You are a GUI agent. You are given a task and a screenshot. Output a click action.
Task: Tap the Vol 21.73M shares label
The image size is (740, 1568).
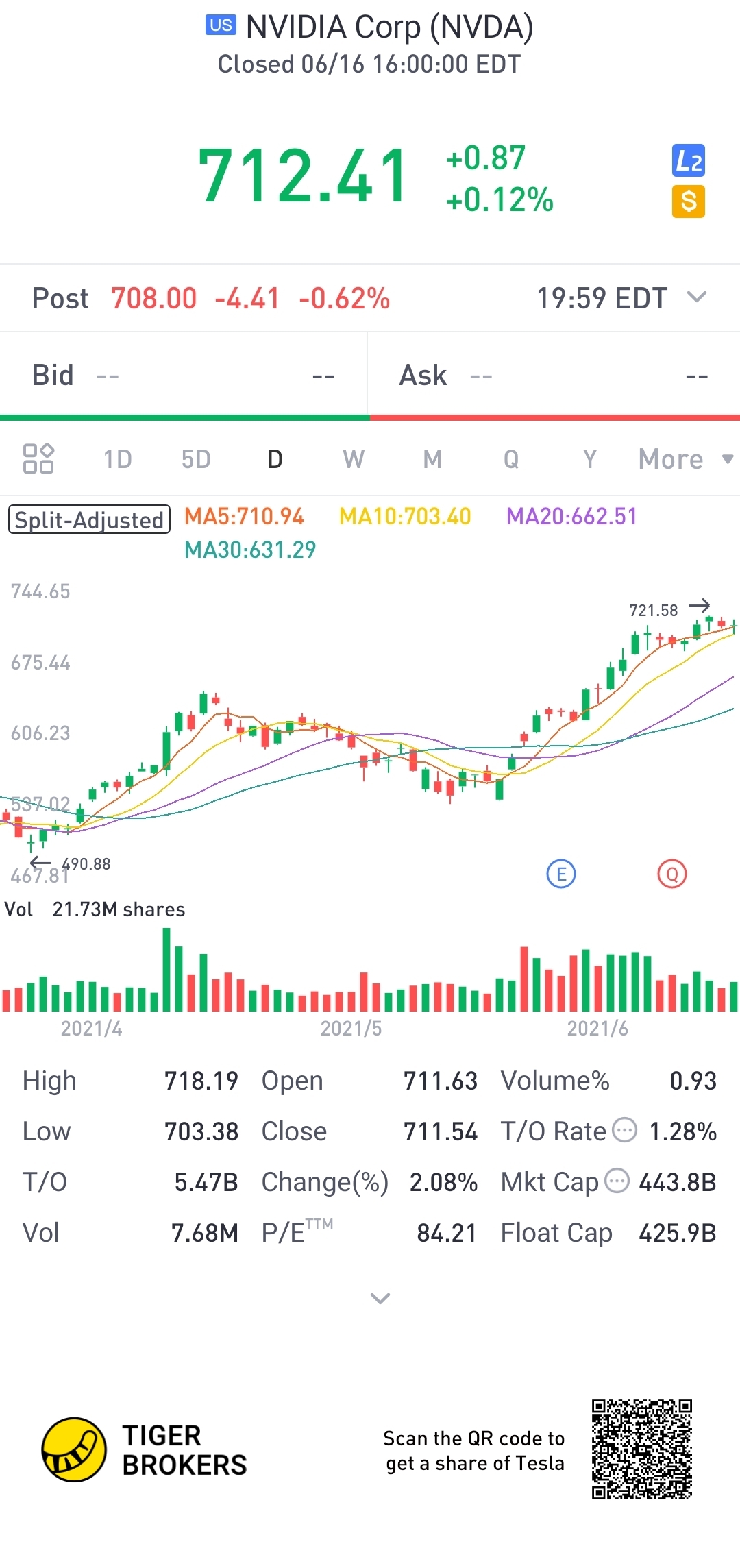[95, 909]
